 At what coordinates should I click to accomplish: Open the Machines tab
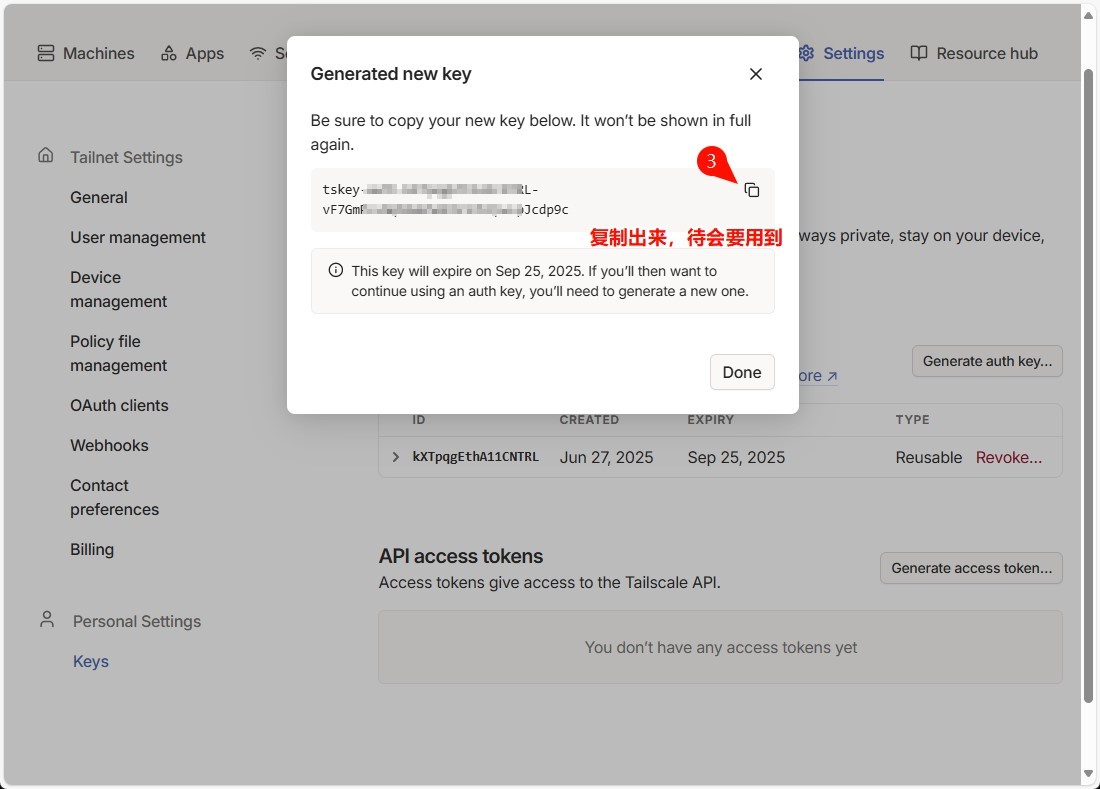86,53
